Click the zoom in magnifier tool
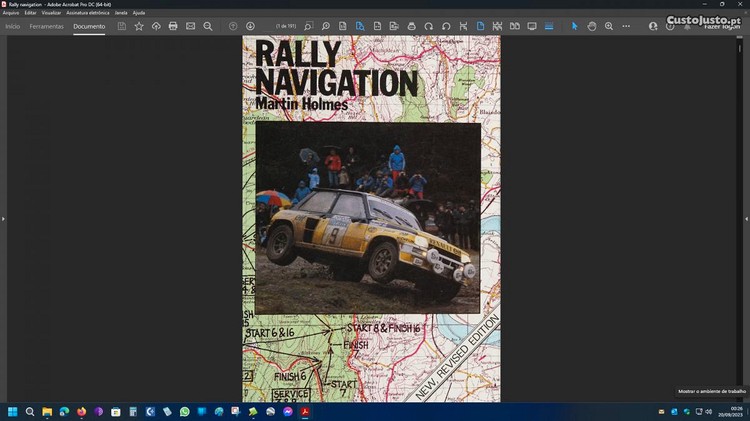This screenshot has width=750, height=421. tap(609, 26)
